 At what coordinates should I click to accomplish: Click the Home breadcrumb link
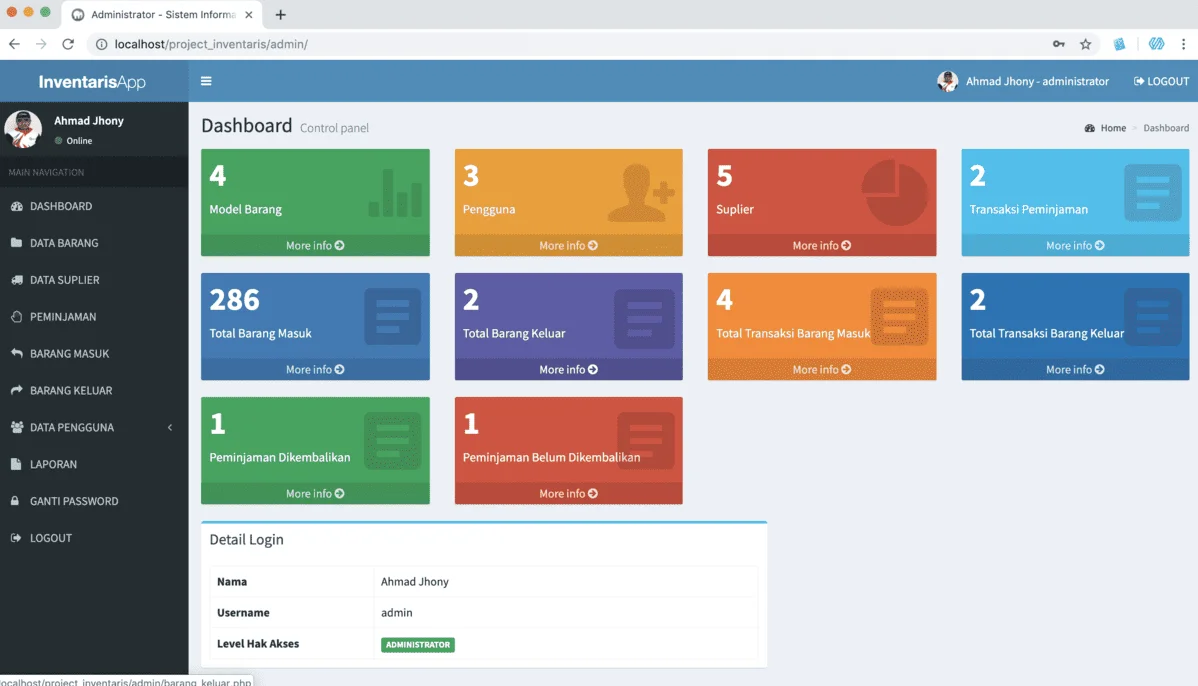click(1112, 128)
